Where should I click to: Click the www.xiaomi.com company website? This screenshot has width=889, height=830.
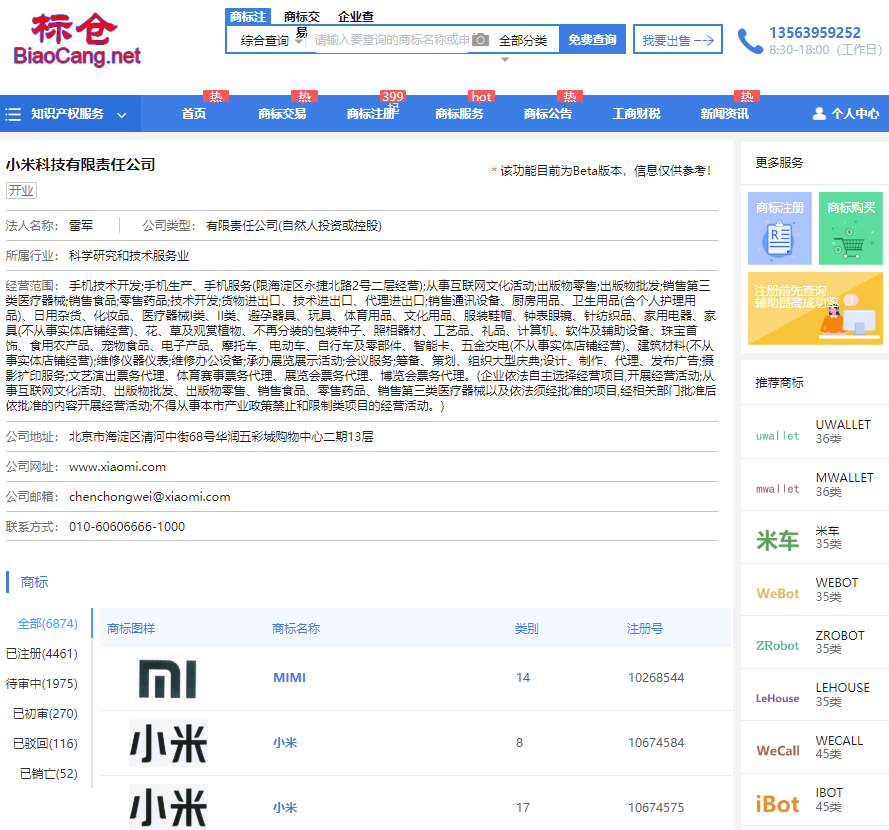[117, 467]
